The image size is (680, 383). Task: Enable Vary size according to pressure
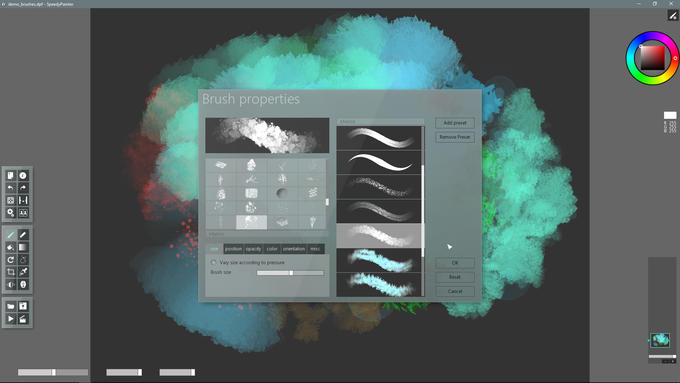click(213, 262)
